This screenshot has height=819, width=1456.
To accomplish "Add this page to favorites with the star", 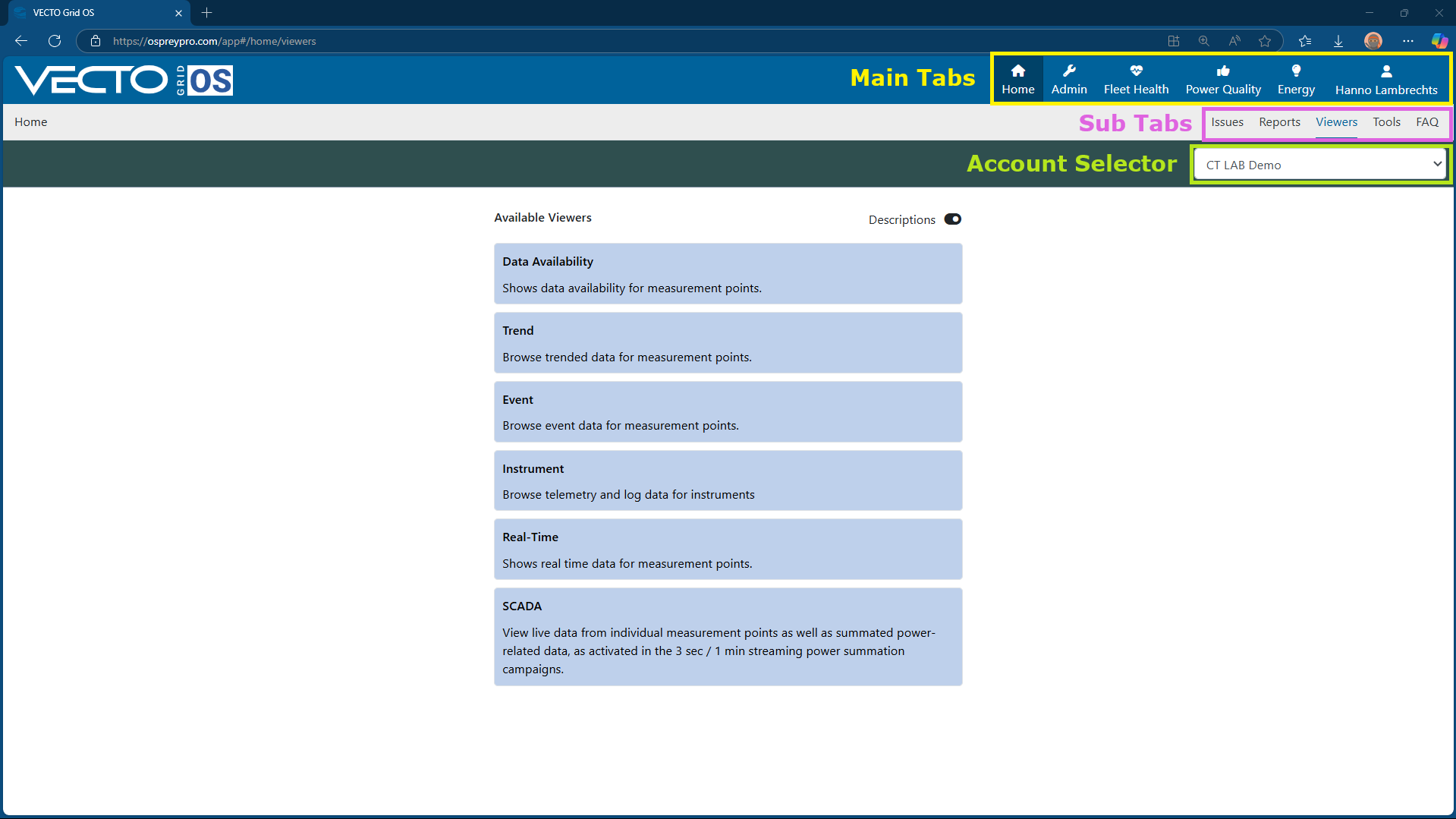I will click(1265, 41).
